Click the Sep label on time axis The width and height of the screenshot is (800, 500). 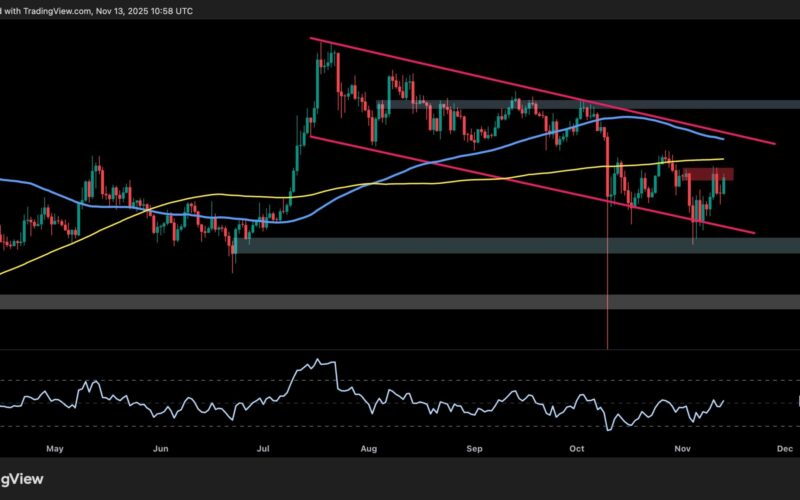tap(475, 449)
